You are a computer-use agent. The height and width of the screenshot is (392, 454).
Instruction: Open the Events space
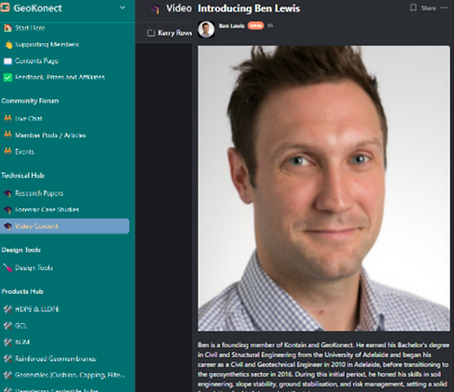(x=24, y=152)
